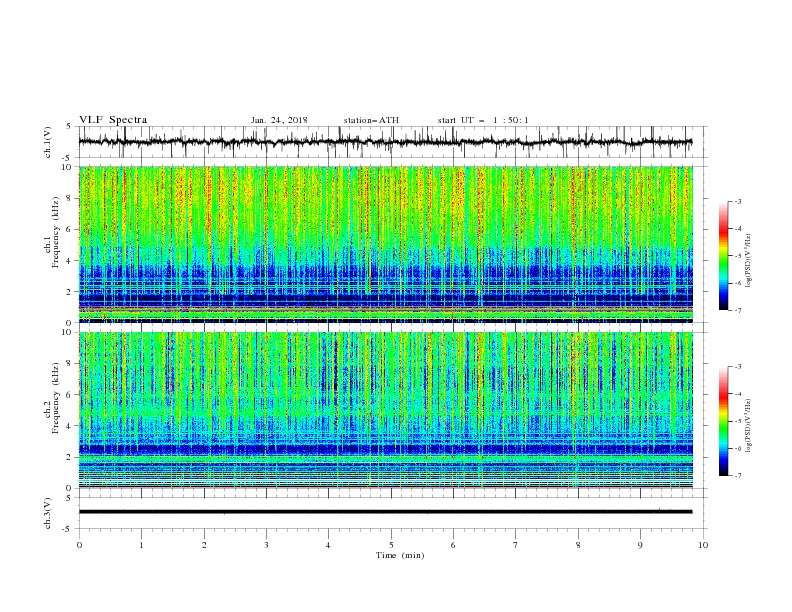Click the "Time (min)" axis title

click(400, 555)
